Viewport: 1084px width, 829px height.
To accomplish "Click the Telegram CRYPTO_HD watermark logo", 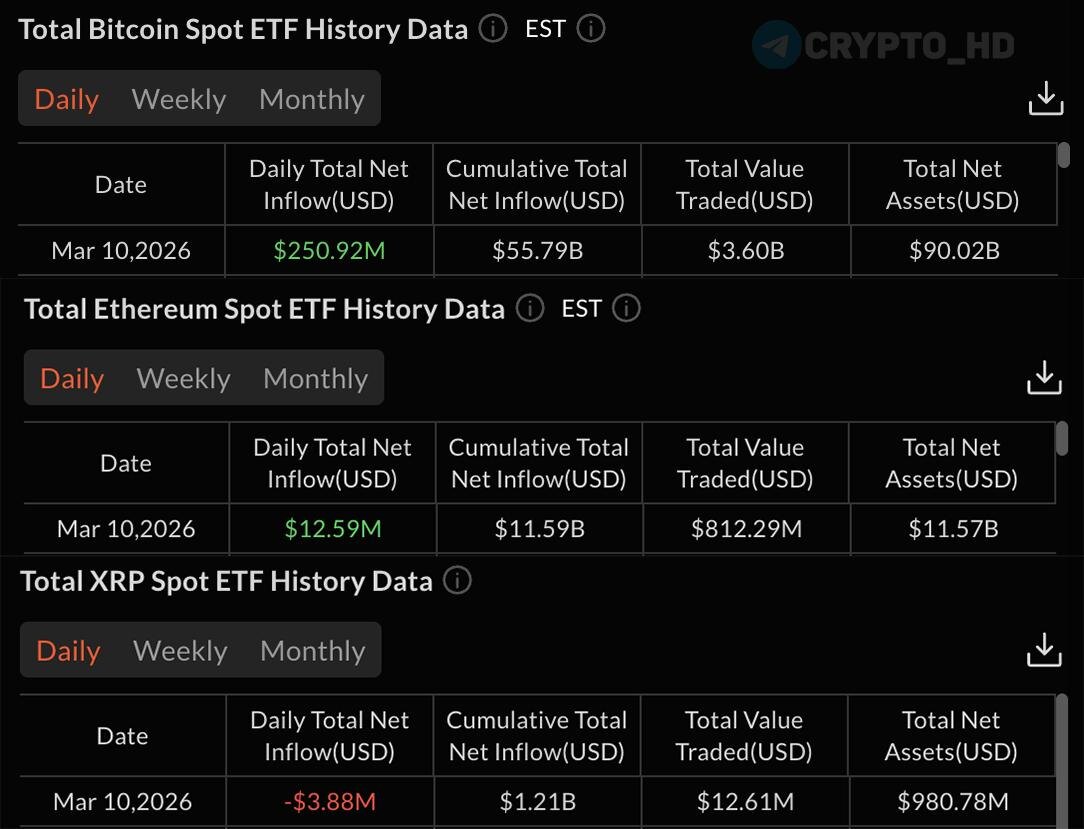I will click(x=776, y=45).
